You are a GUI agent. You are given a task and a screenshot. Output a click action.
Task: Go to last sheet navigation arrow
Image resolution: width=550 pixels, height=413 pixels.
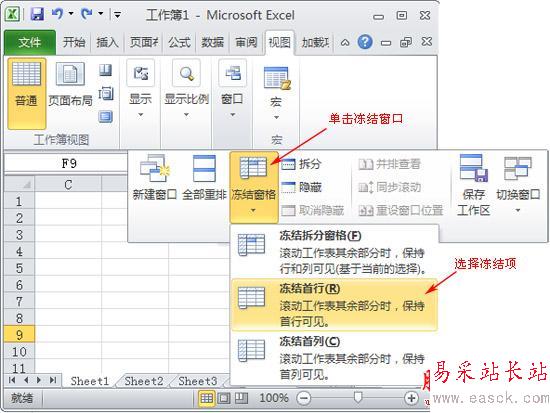[x=53, y=380]
